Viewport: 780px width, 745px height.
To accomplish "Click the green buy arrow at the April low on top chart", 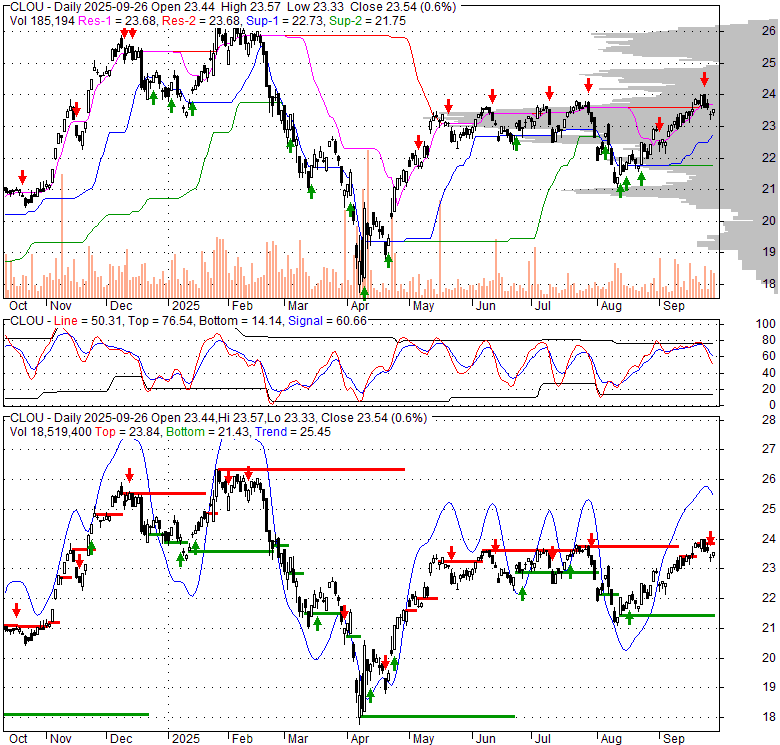I will tap(364, 293).
